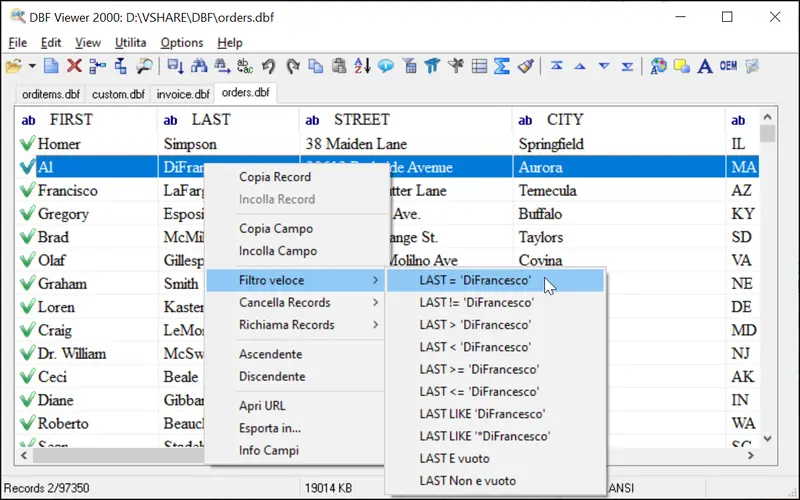Click the copy pages icon
Viewport: 800px width, 500px height.
[316, 66]
